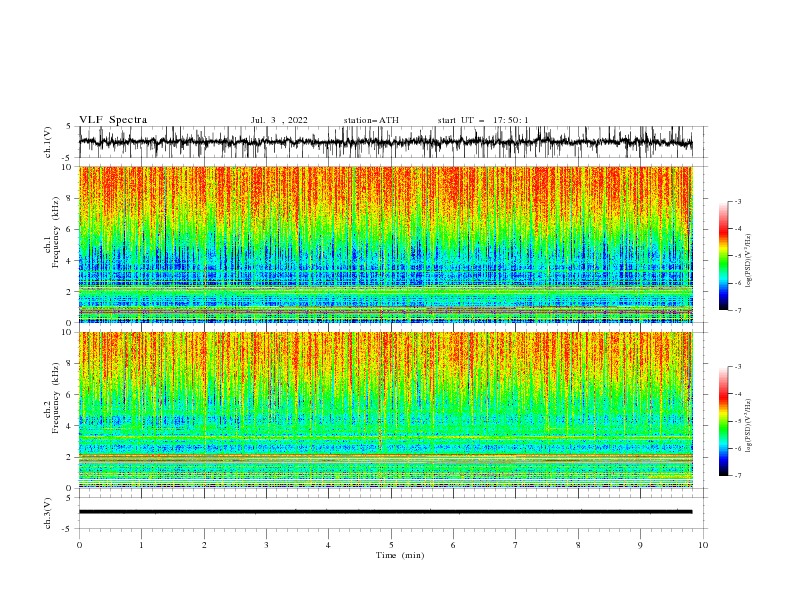792x612 pixels.
Task: Click the time axis tick label '9'
Action: (640, 545)
